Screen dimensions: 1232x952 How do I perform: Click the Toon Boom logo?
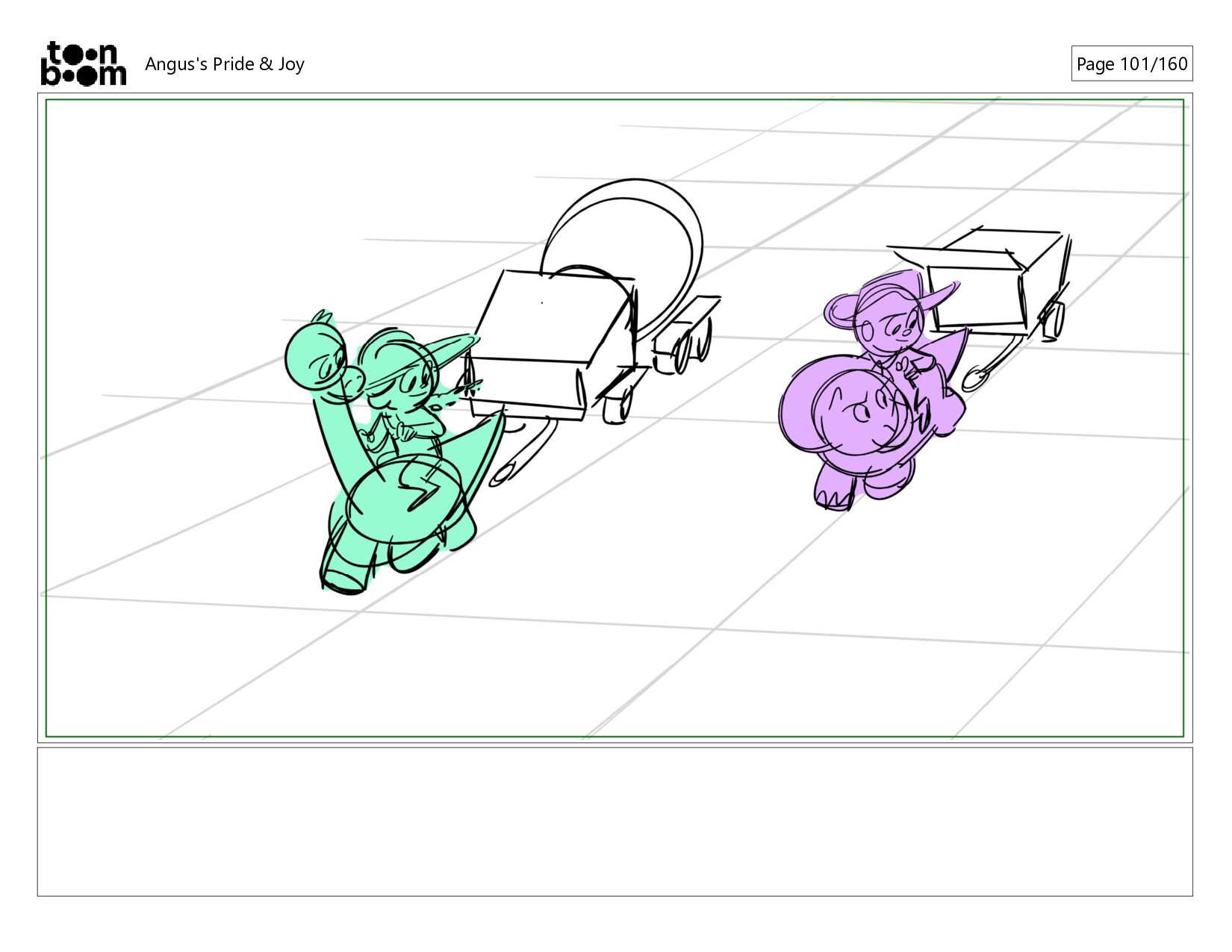(x=83, y=63)
